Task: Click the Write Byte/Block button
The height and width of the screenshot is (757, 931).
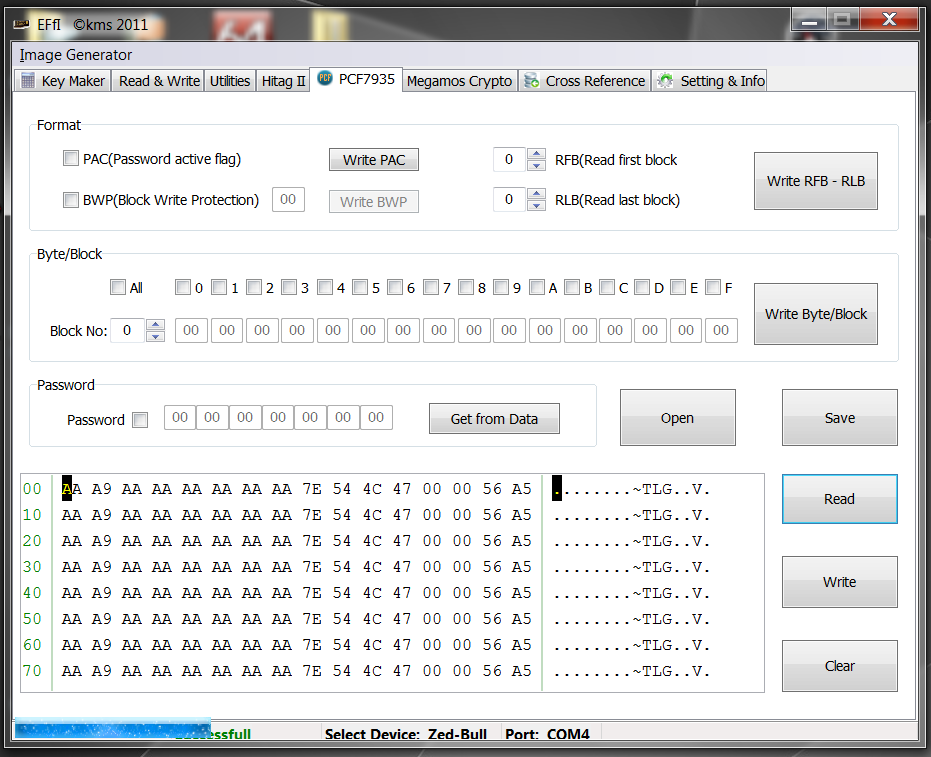Action: coord(816,314)
